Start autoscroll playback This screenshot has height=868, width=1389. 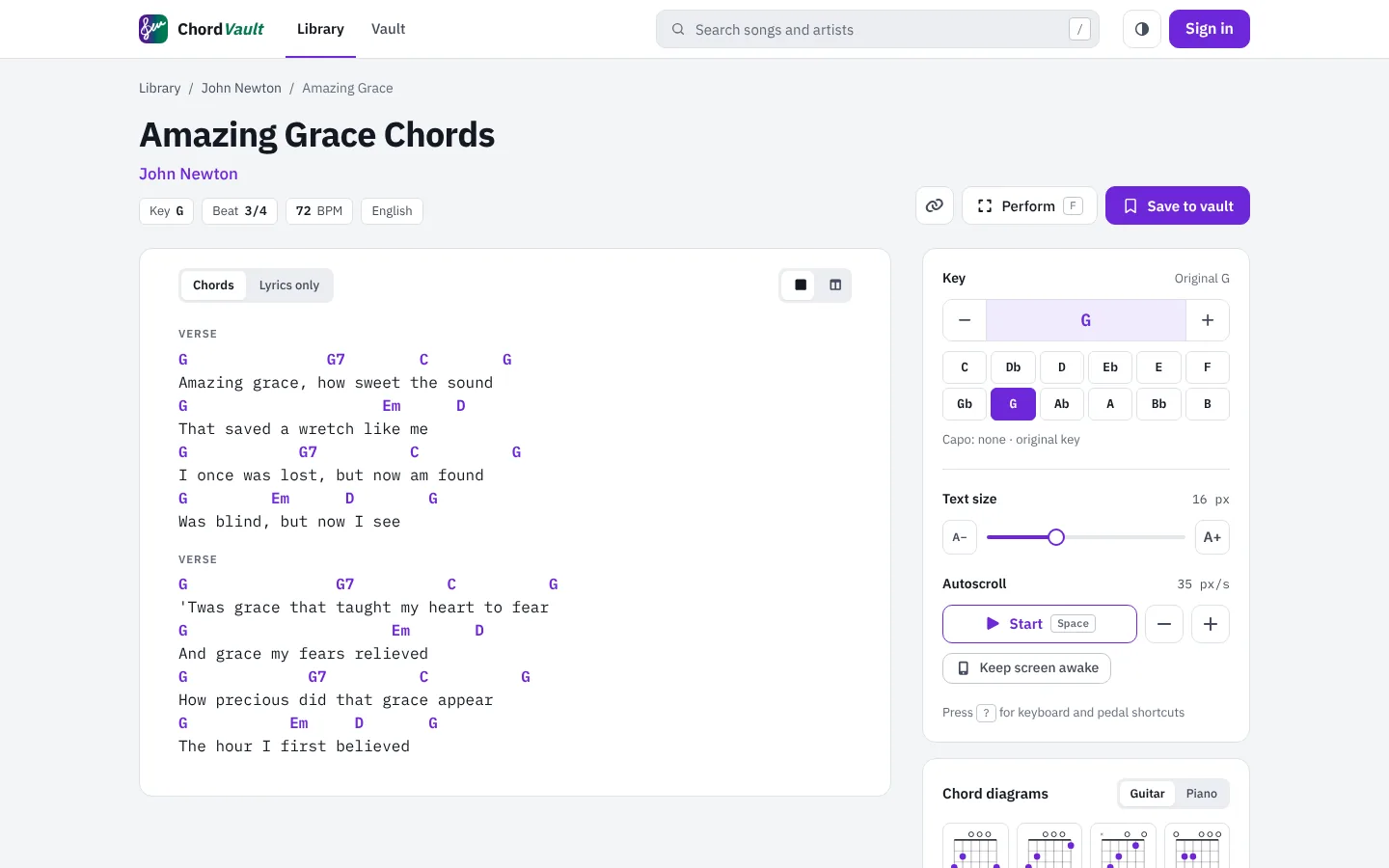tap(1040, 624)
